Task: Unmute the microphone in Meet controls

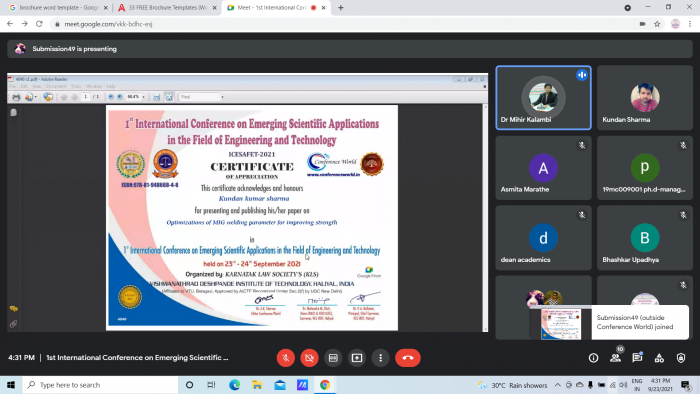Action: click(286, 358)
